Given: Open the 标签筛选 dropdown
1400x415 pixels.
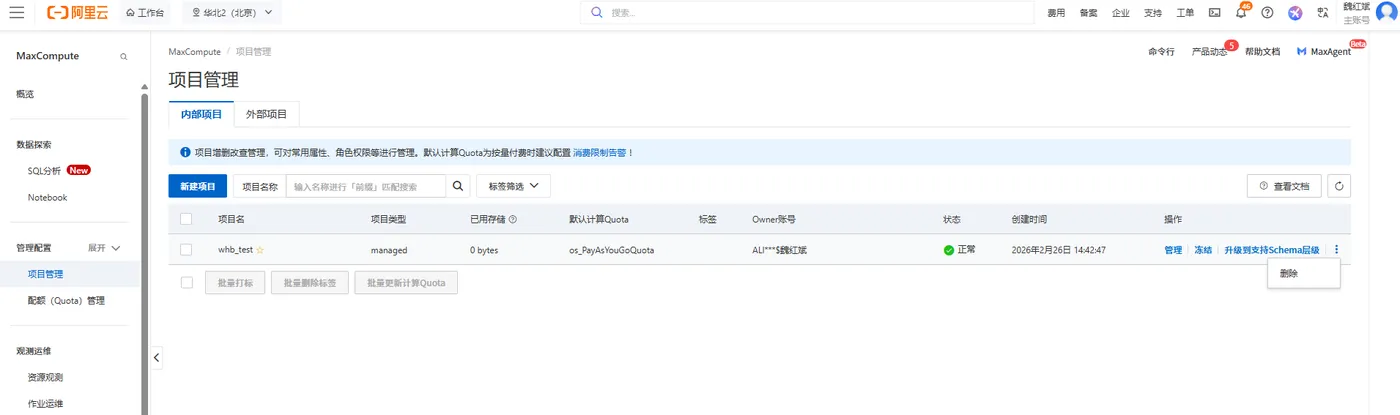Looking at the screenshot, I should tap(513, 186).
